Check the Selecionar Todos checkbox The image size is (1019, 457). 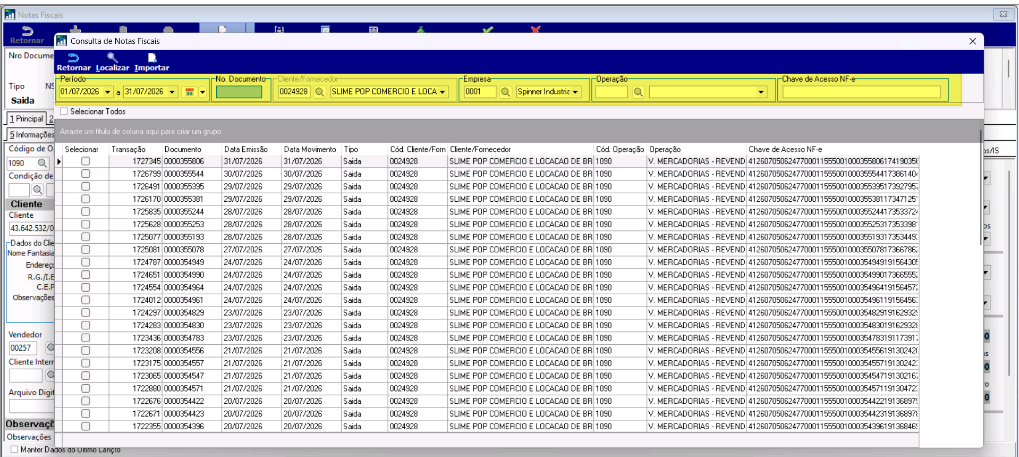64,111
